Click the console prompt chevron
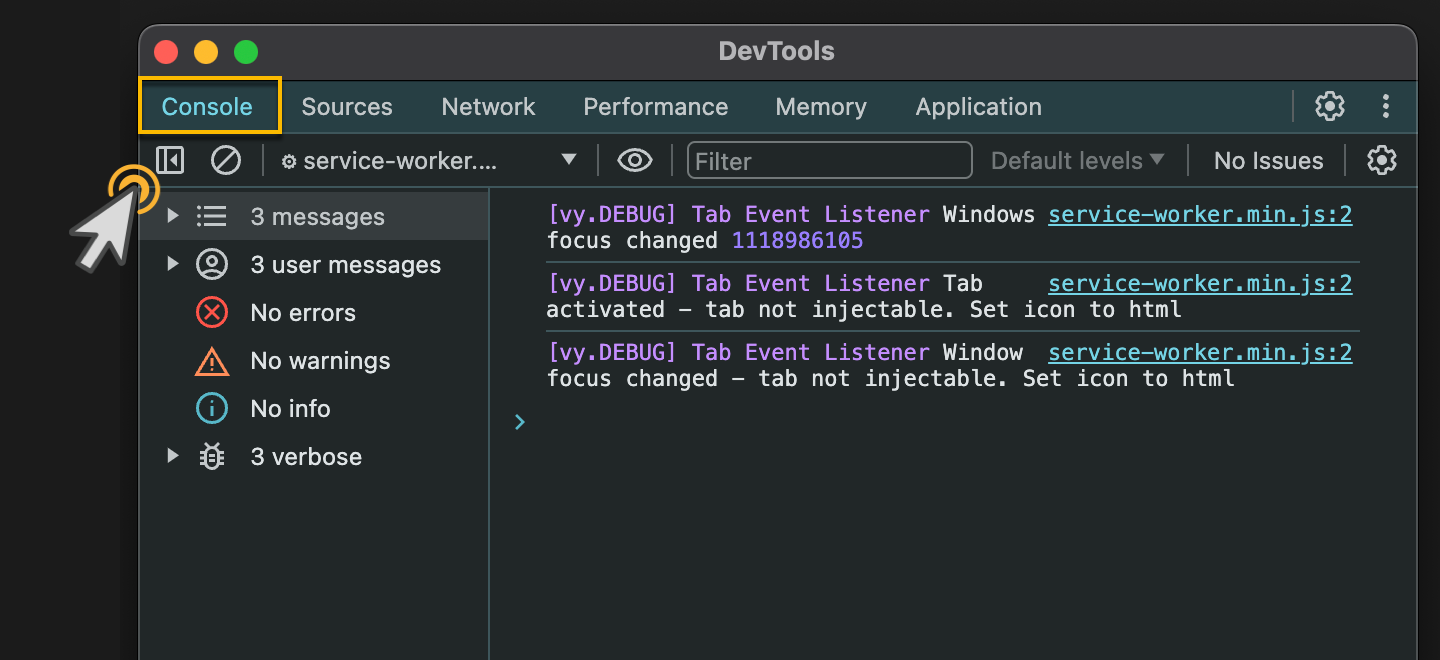The image size is (1440, 660). tap(520, 422)
